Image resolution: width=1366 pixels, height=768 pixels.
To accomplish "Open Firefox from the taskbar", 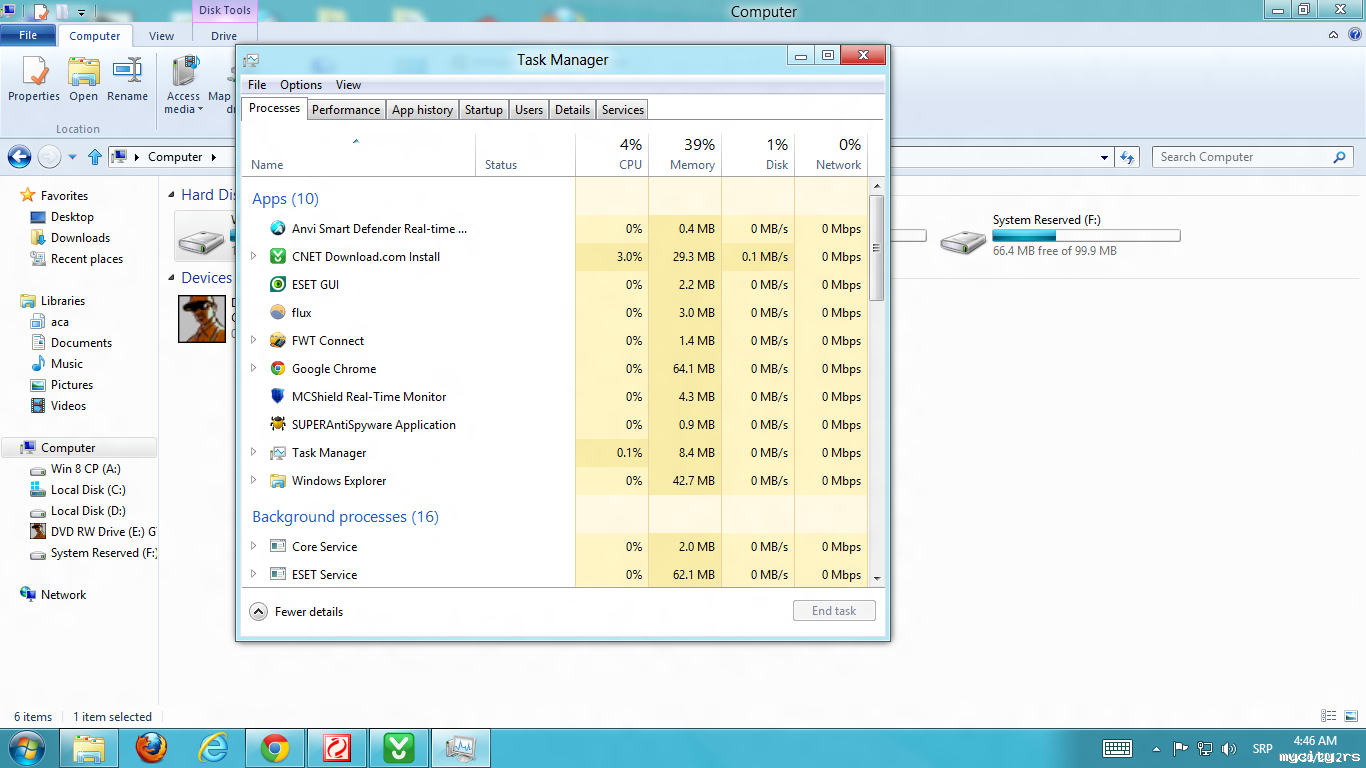I will pyautogui.click(x=152, y=747).
